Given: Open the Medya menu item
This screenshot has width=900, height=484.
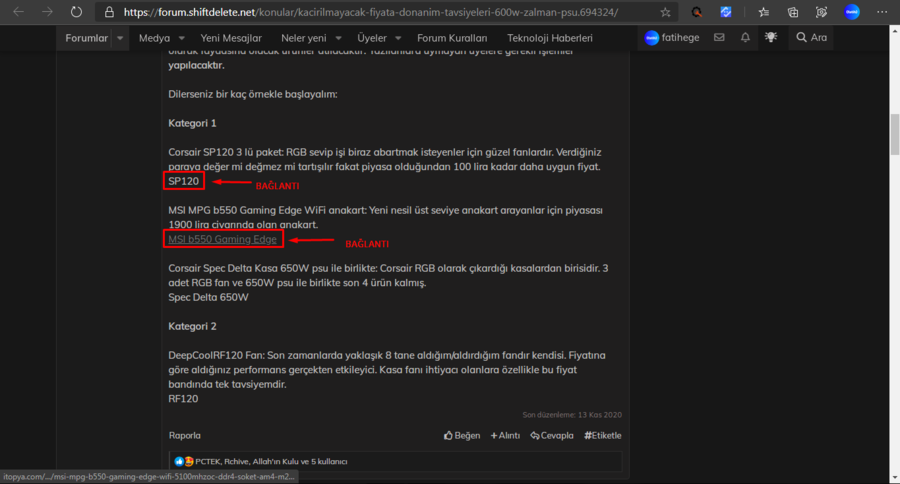Looking at the screenshot, I should pos(154,38).
